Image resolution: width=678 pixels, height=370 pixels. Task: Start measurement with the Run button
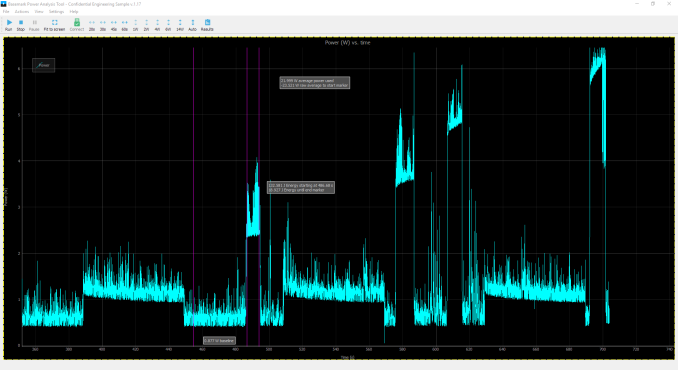pyautogui.click(x=9, y=25)
